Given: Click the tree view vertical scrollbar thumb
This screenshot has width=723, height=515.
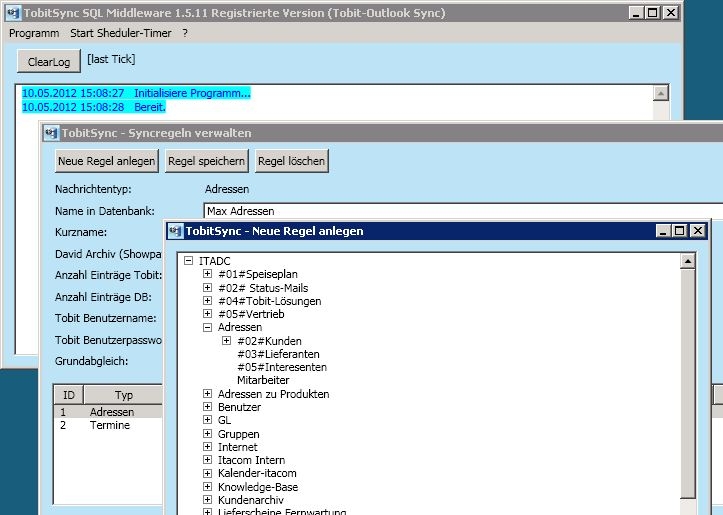Looking at the screenshot, I should [x=687, y=384].
